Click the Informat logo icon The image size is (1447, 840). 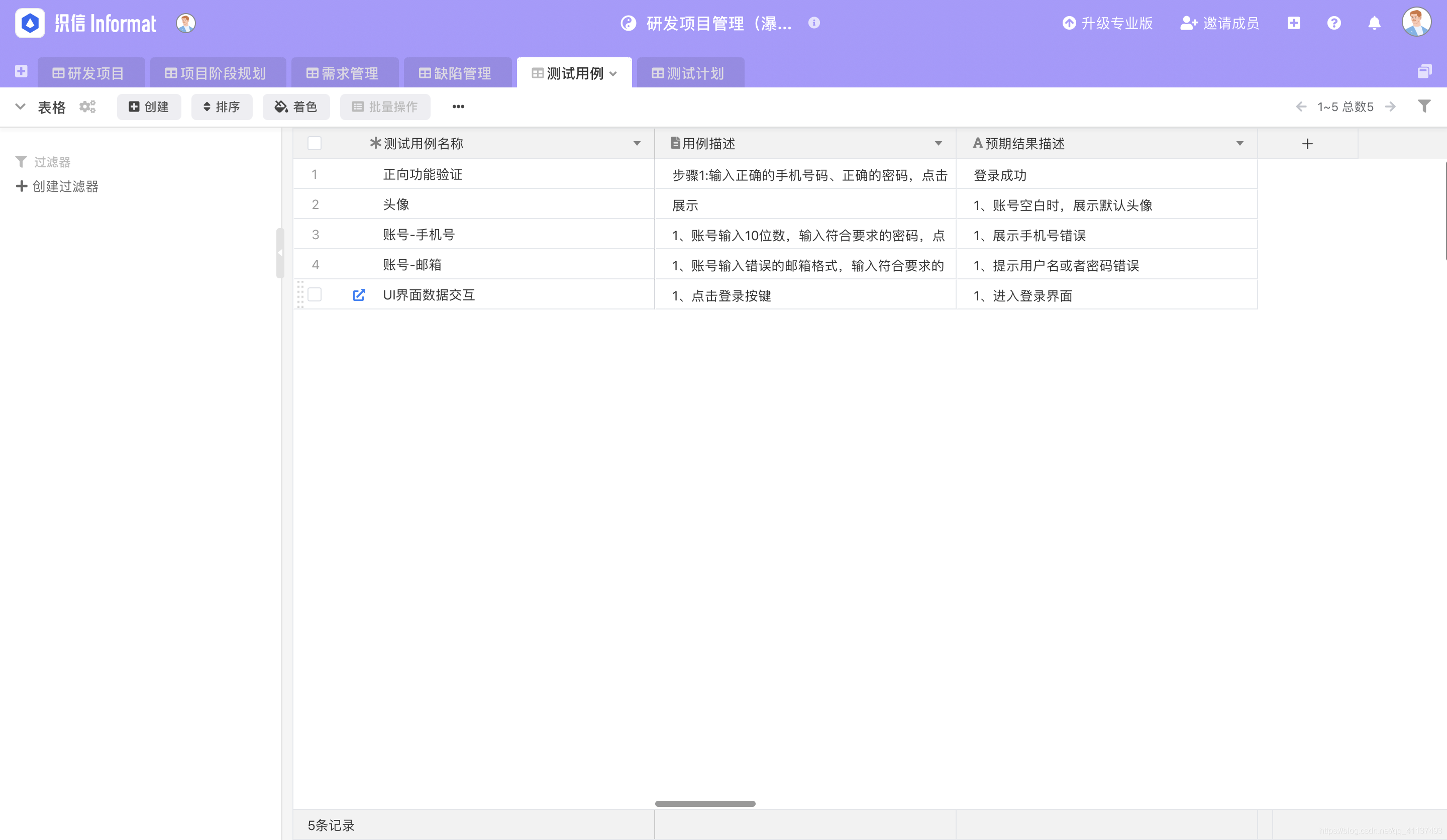click(x=30, y=24)
